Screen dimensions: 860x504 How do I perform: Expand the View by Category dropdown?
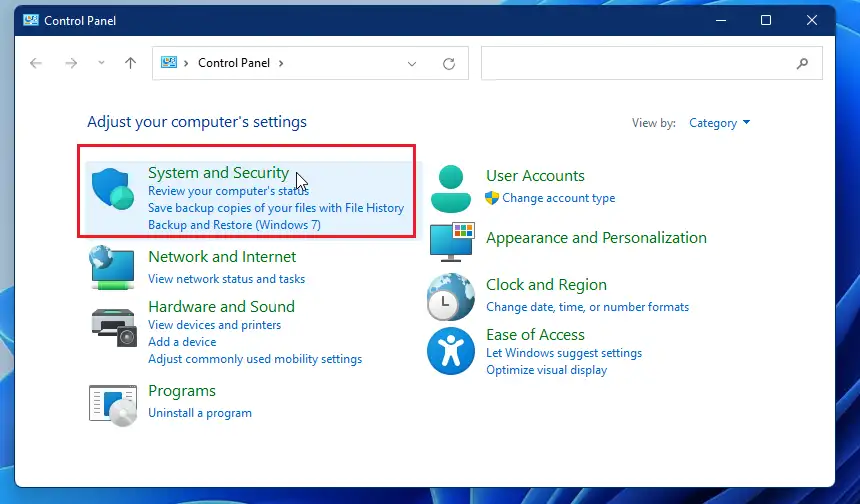(x=719, y=123)
